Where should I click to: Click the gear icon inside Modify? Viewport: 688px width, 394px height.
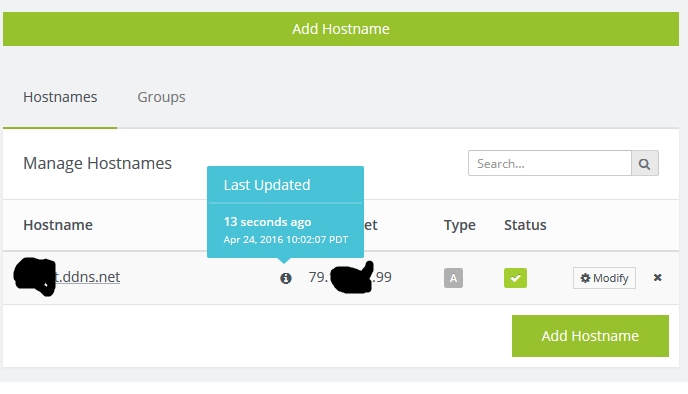pyautogui.click(x=585, y=278)
